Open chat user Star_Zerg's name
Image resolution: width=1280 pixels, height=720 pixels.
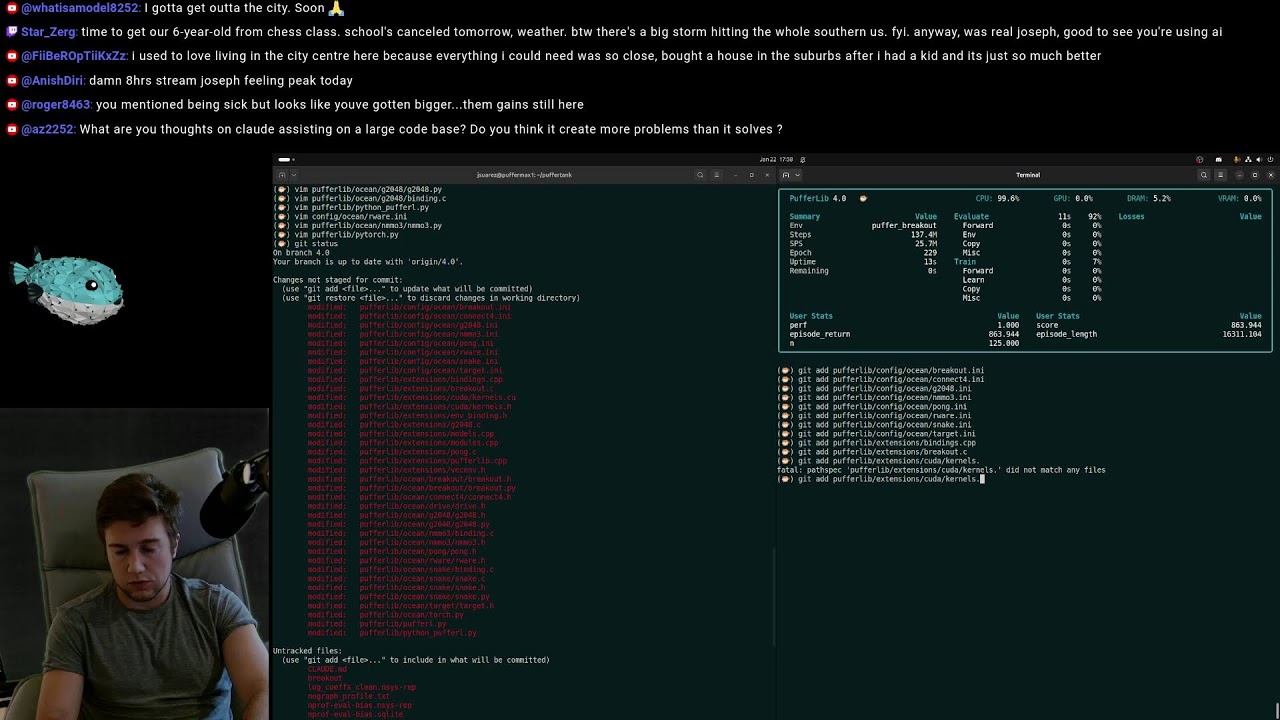point(49,32)
